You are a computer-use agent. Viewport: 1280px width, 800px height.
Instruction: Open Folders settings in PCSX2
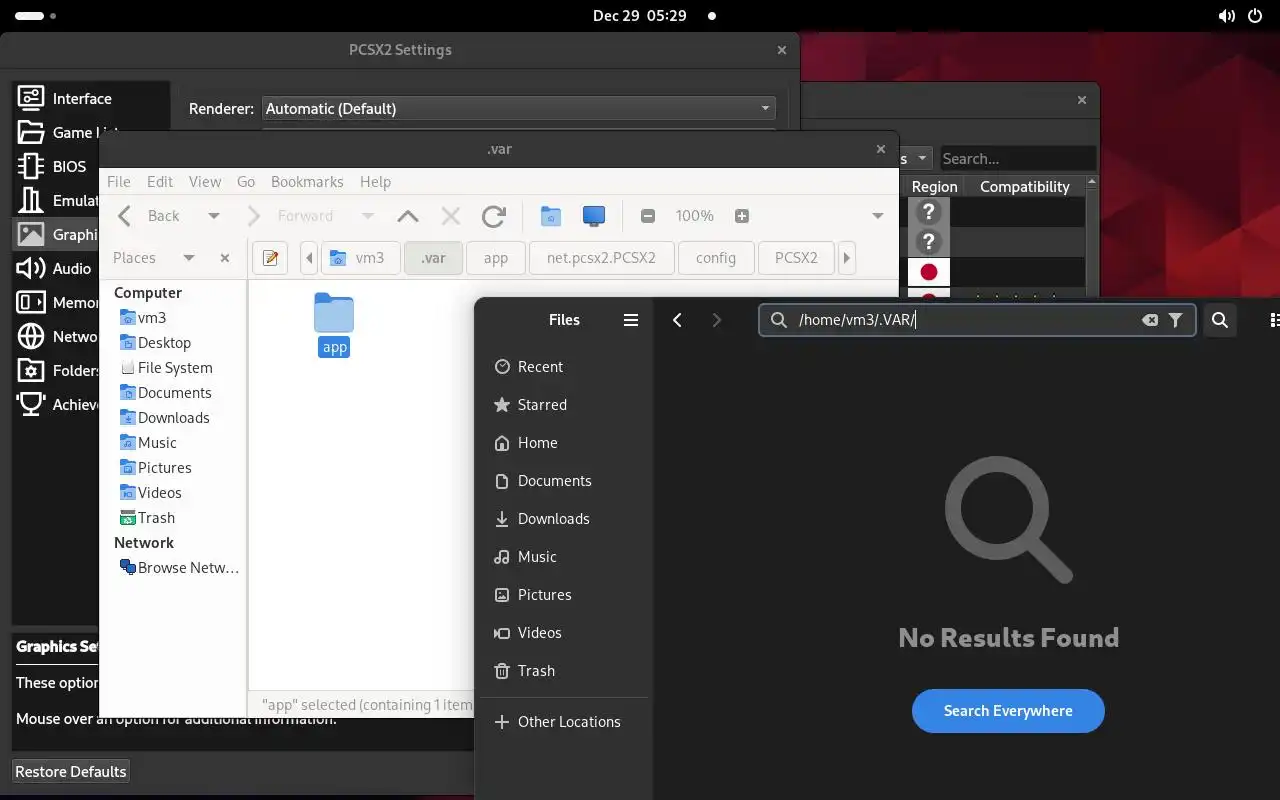click(57, 370)
